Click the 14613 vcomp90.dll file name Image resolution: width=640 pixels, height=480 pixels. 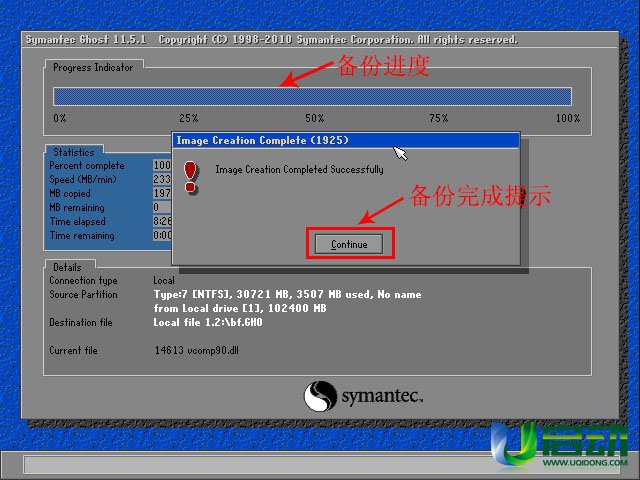pyautogui.click(x=197, y=350)
